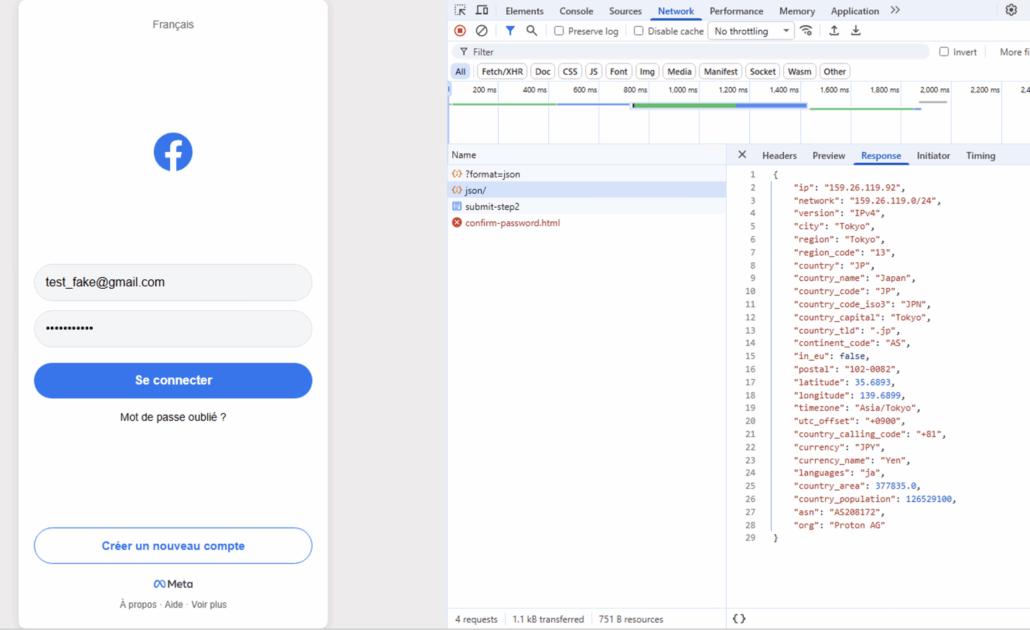Click the pretty print braces icon

point(739,619)
